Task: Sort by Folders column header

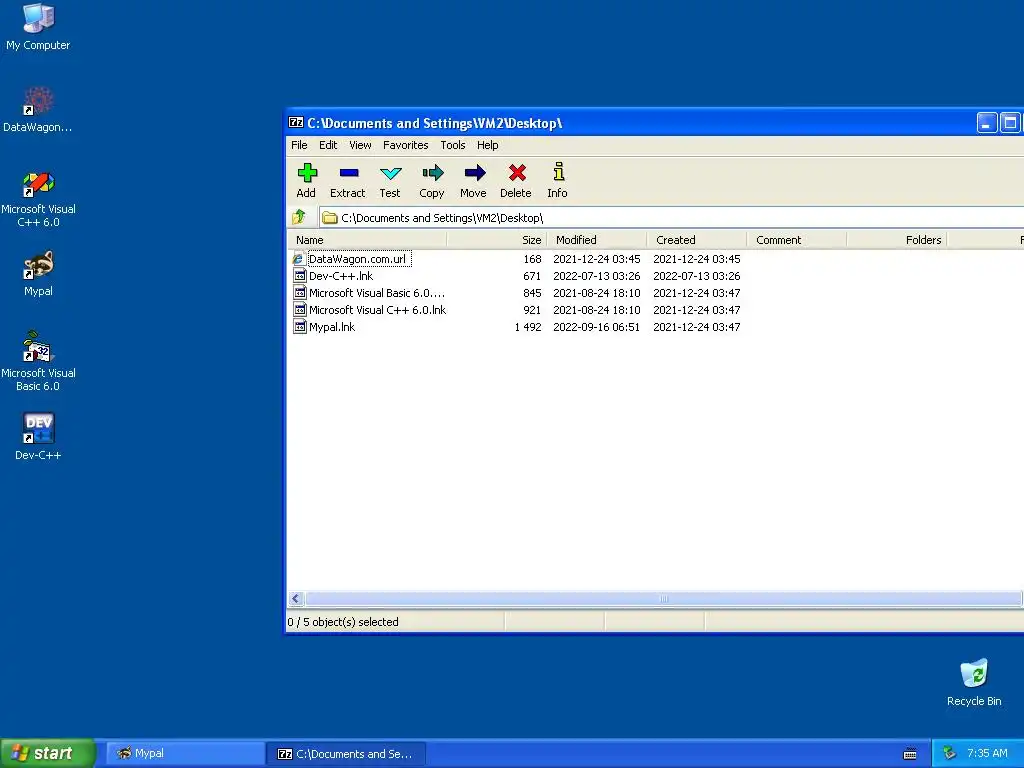Action: click(897, 240)
